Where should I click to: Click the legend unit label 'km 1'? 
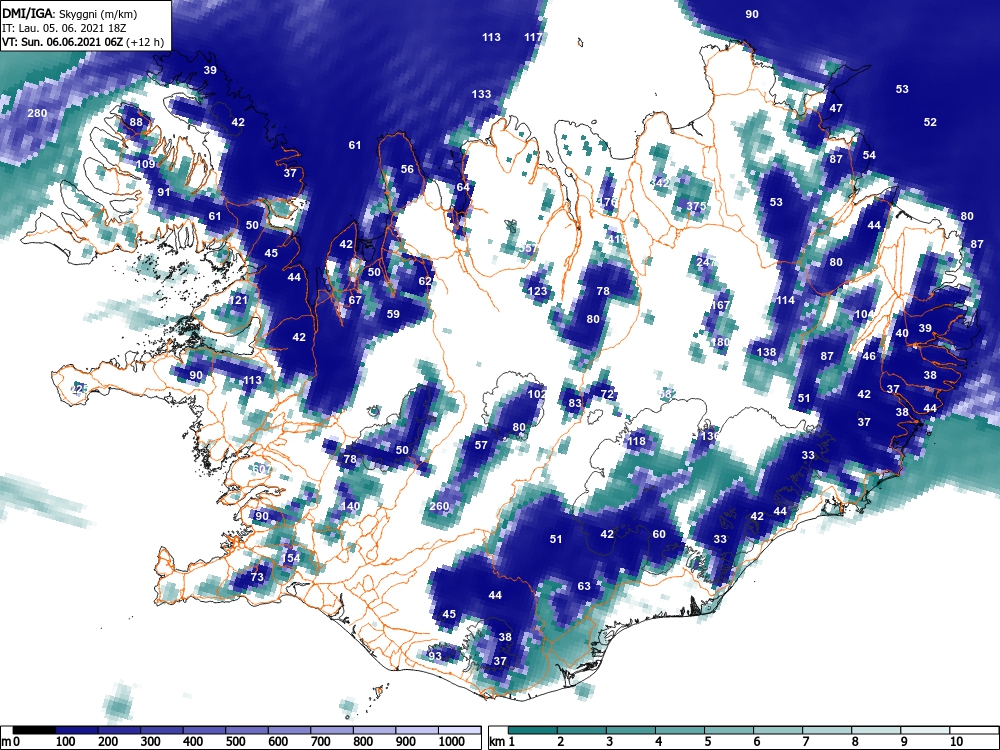pyautogui.click(x=503, y=742)
